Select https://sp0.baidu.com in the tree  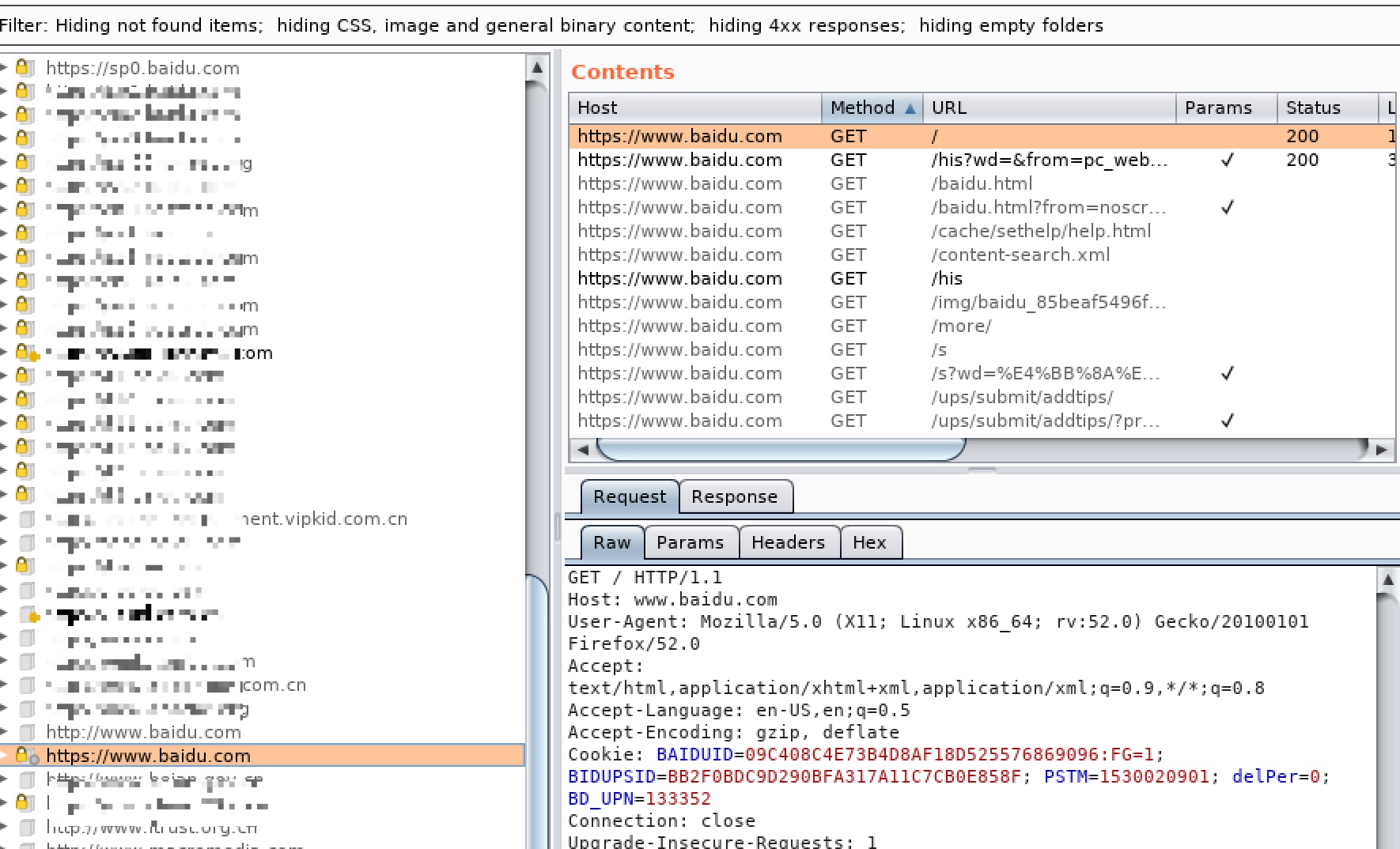[143, 68]
